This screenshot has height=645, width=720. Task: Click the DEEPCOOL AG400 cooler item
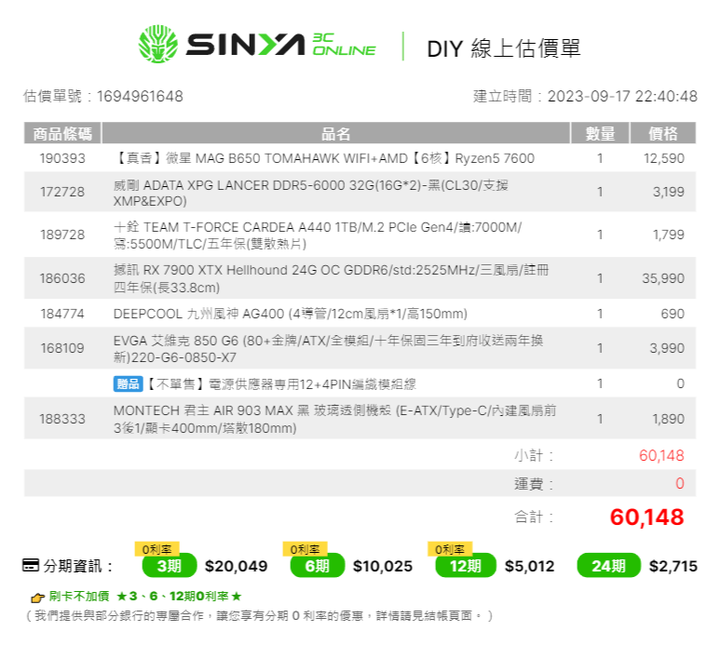click(x=290, y=314)
